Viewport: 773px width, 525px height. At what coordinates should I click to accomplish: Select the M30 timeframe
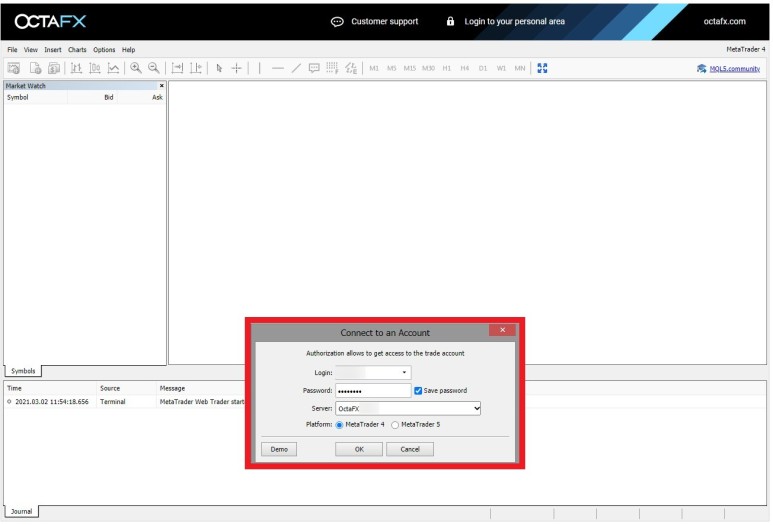[428, 68]
